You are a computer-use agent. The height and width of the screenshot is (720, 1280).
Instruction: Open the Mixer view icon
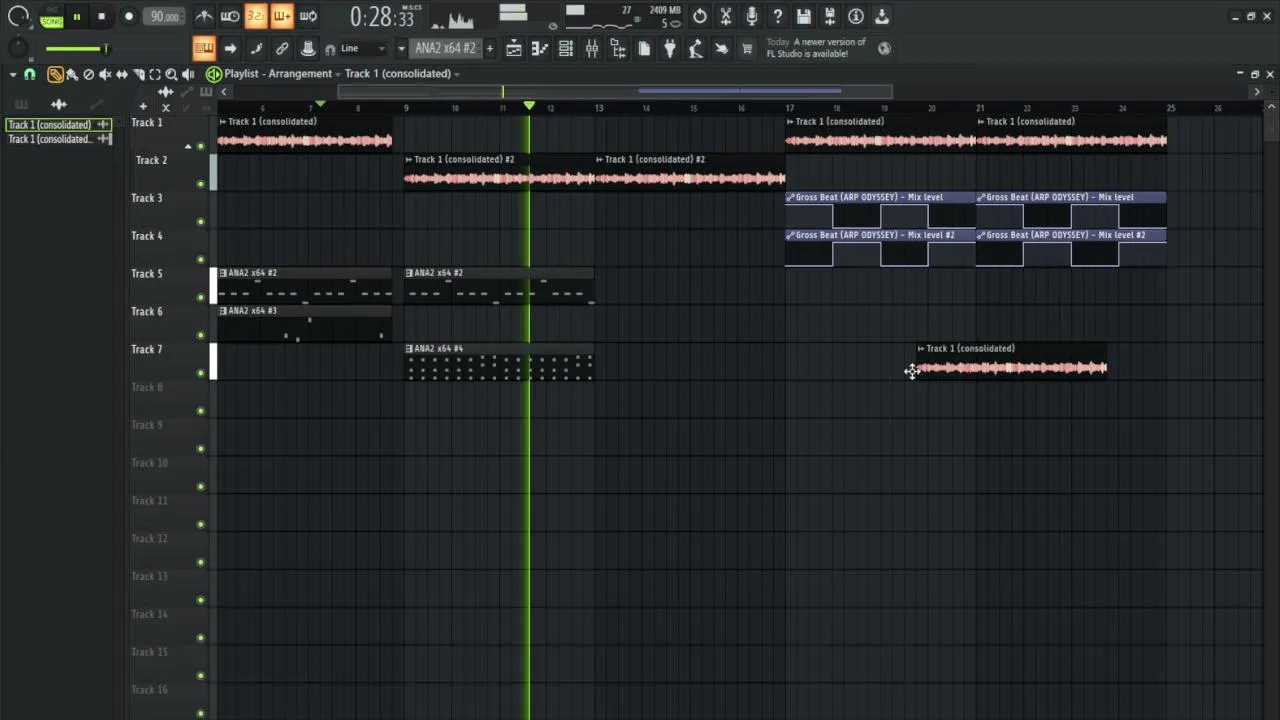[x=592, y=48]
